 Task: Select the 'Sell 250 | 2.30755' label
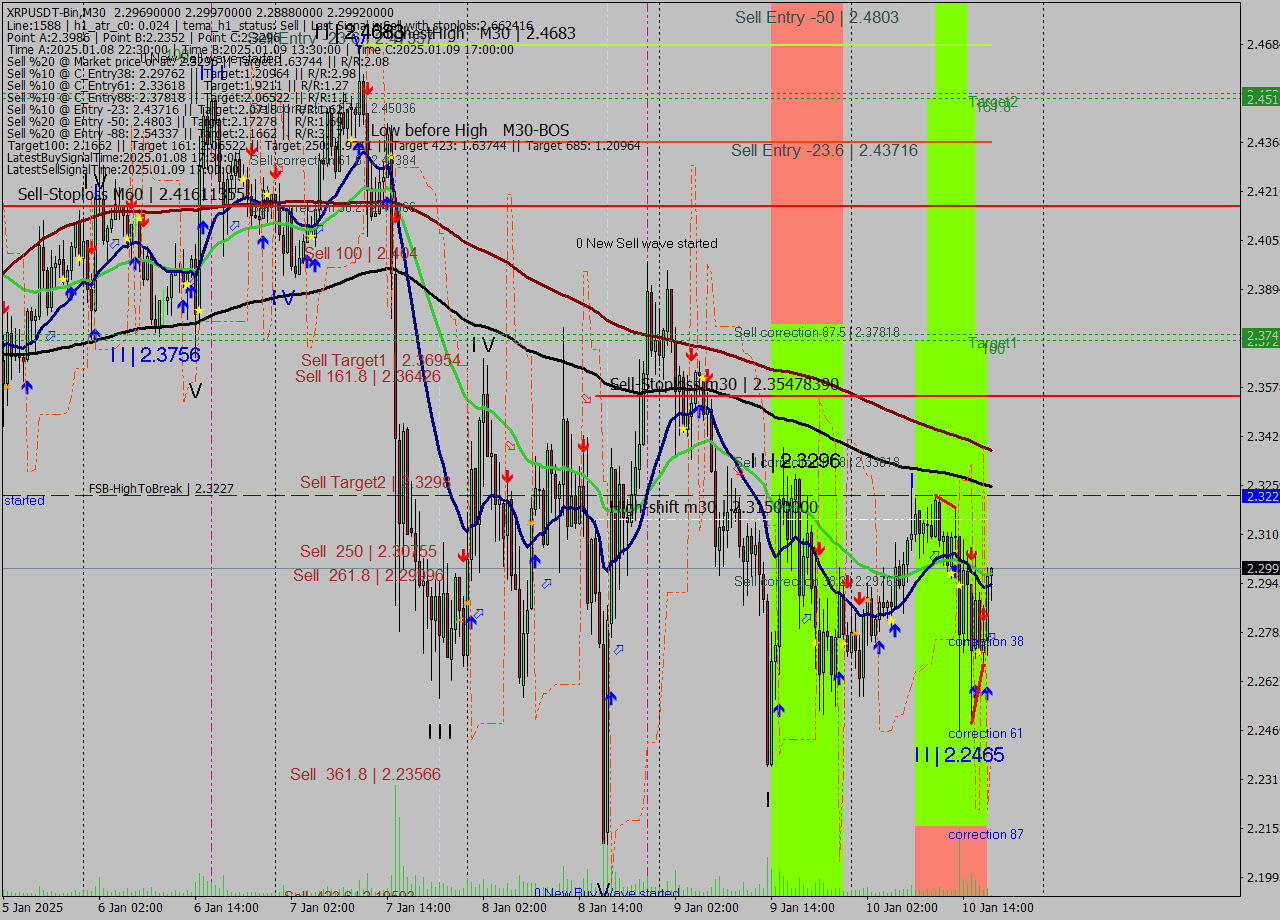click(368, 551)
